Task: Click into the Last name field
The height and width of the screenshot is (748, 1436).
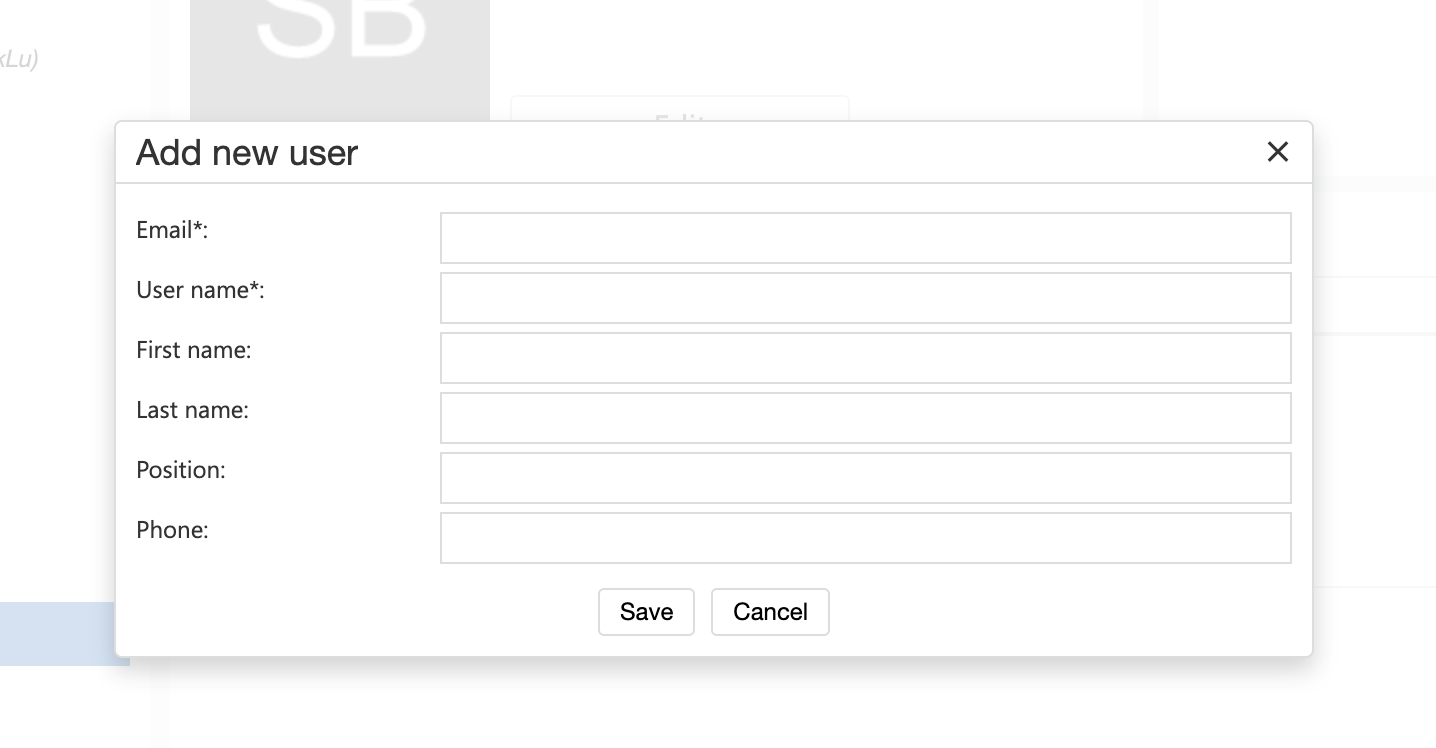Action: tap(865, 418)
